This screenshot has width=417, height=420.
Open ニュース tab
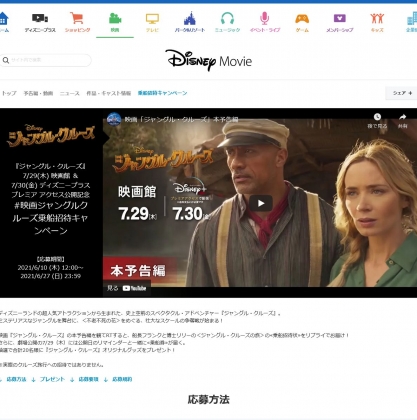[70, 93]
